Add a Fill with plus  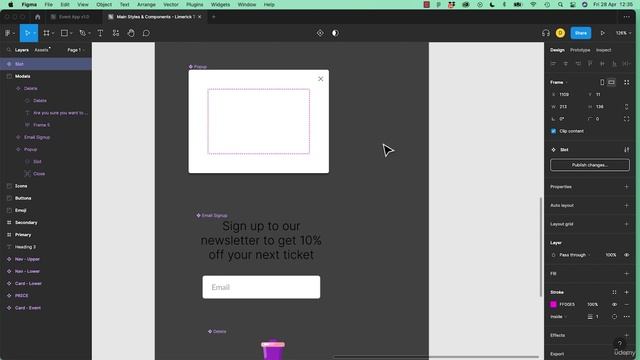pos(627,273)
